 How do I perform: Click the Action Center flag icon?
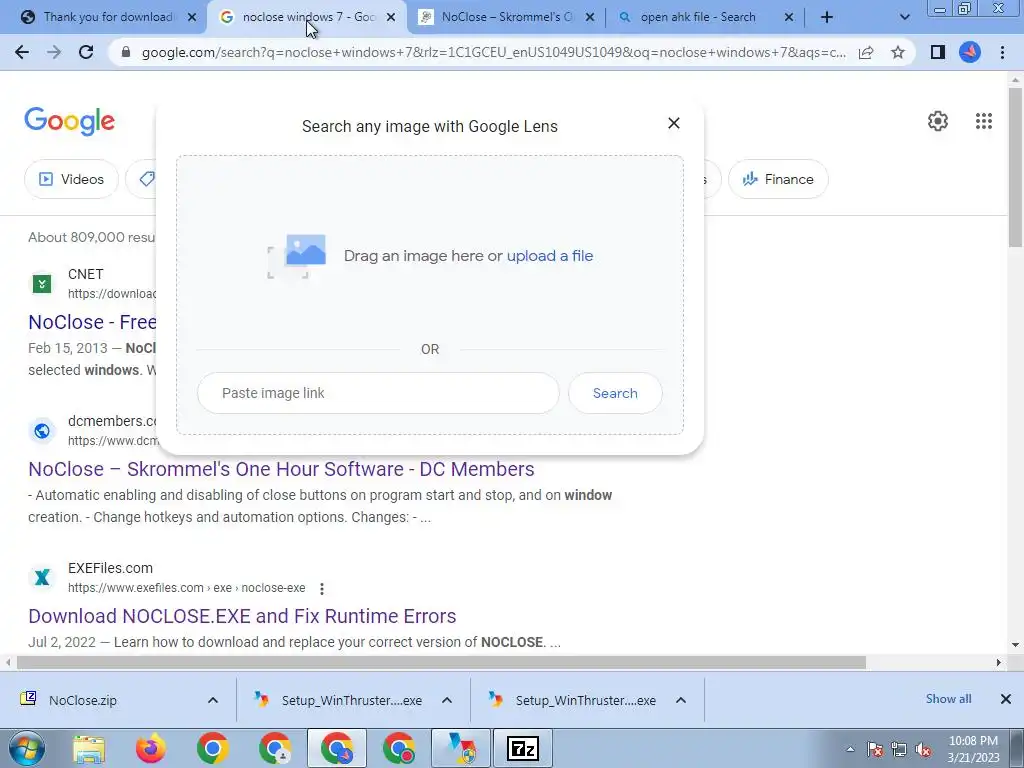click(x=875, y=750)
